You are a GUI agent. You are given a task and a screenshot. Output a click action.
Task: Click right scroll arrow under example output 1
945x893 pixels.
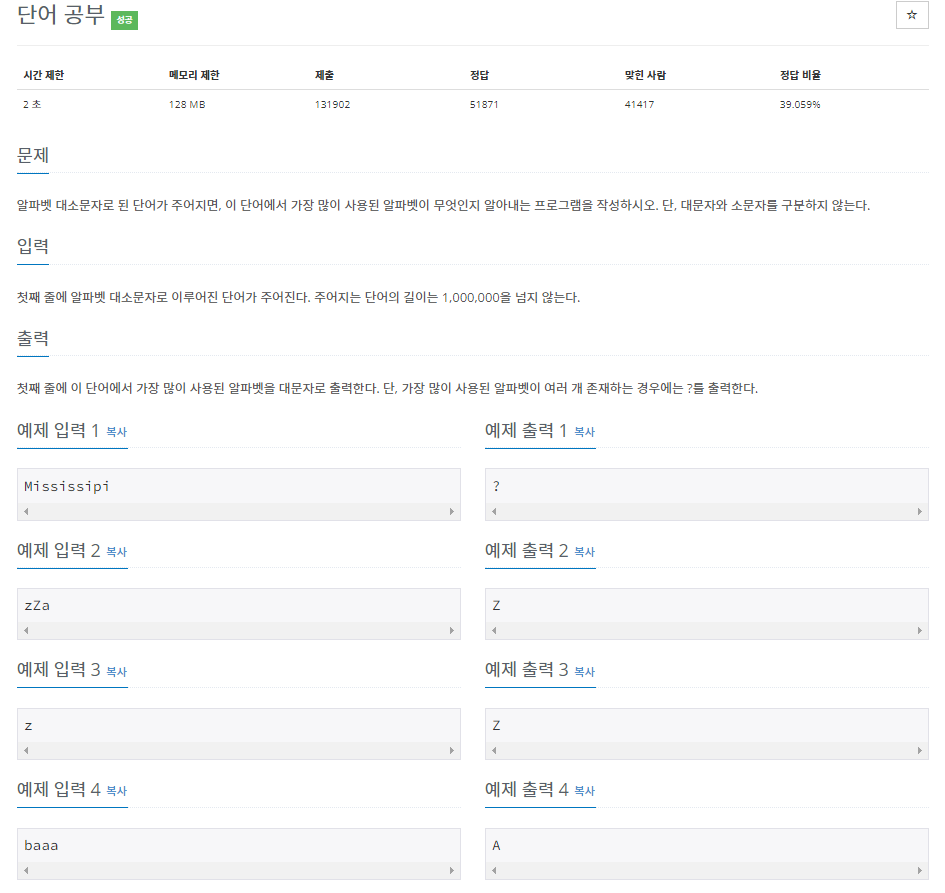(x=920, y=512)
